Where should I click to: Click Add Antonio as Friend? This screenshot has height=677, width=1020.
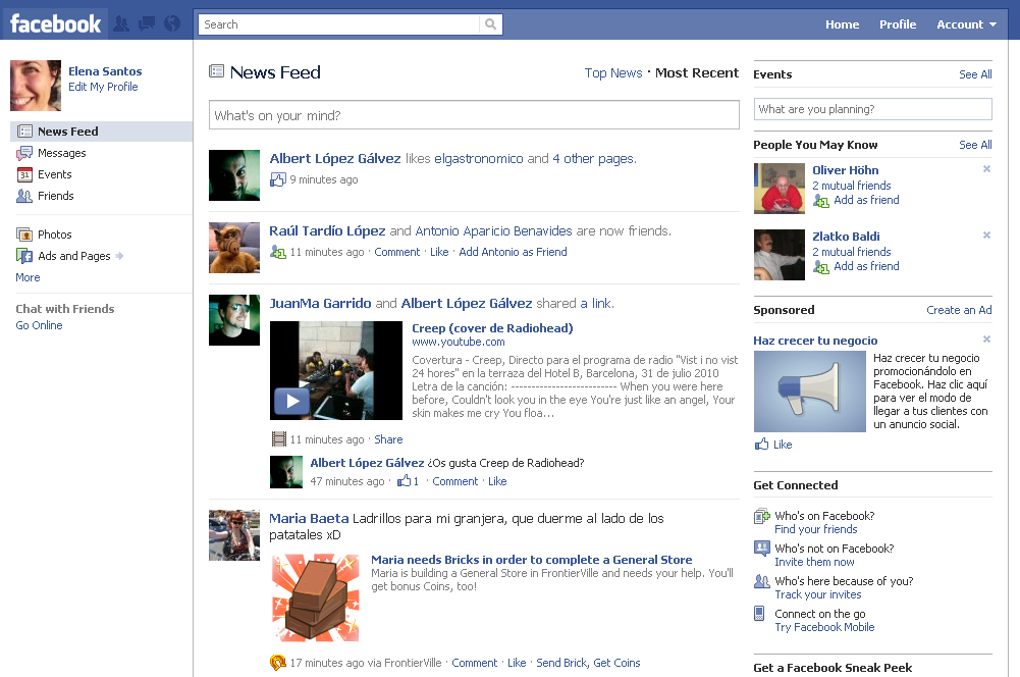tap(513, 252)
